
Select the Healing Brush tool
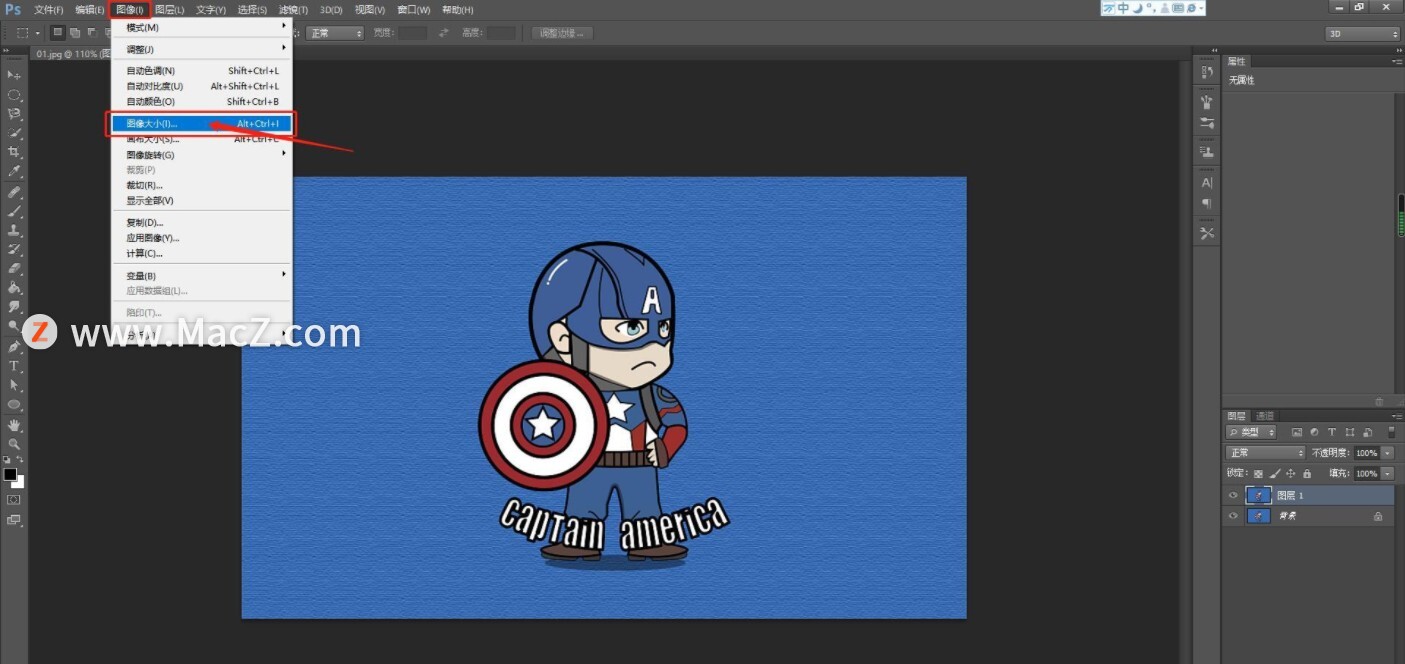14,192
